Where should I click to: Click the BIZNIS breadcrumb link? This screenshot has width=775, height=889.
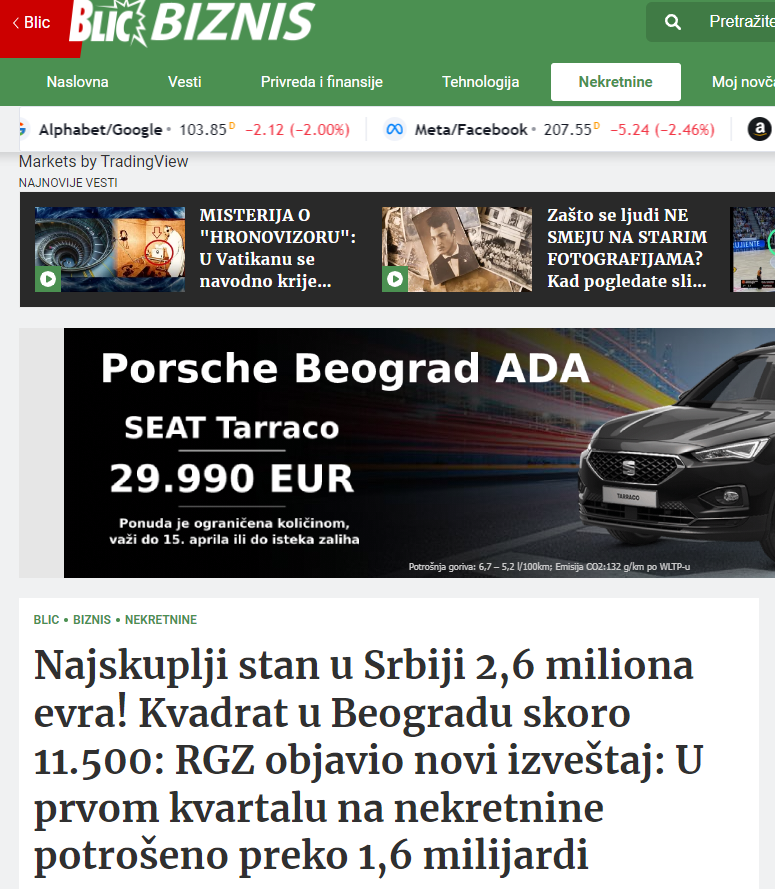pyautogui.click(x=92, y=620)
